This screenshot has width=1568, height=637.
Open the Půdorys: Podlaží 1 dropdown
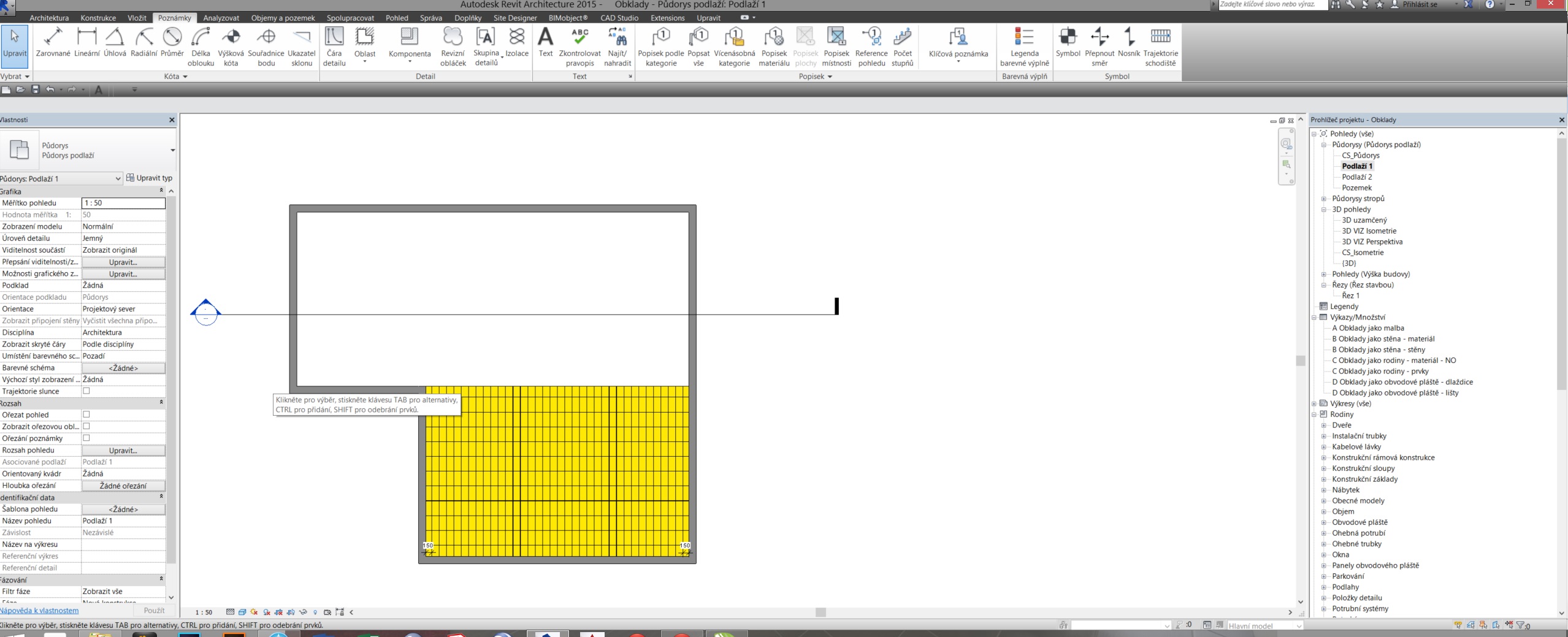(60, 178)
